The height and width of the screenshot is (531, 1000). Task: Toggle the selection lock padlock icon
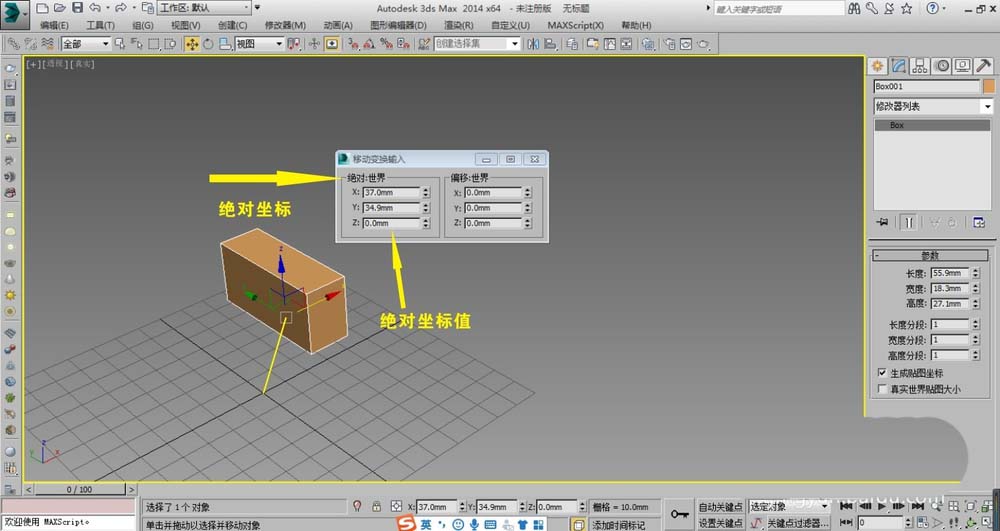377,506
